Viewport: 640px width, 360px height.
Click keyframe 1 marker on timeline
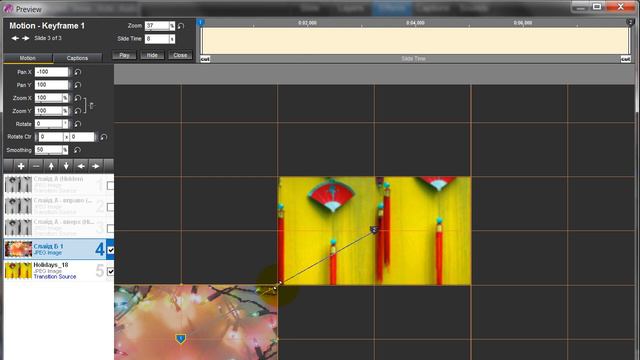tap(200, 22)
